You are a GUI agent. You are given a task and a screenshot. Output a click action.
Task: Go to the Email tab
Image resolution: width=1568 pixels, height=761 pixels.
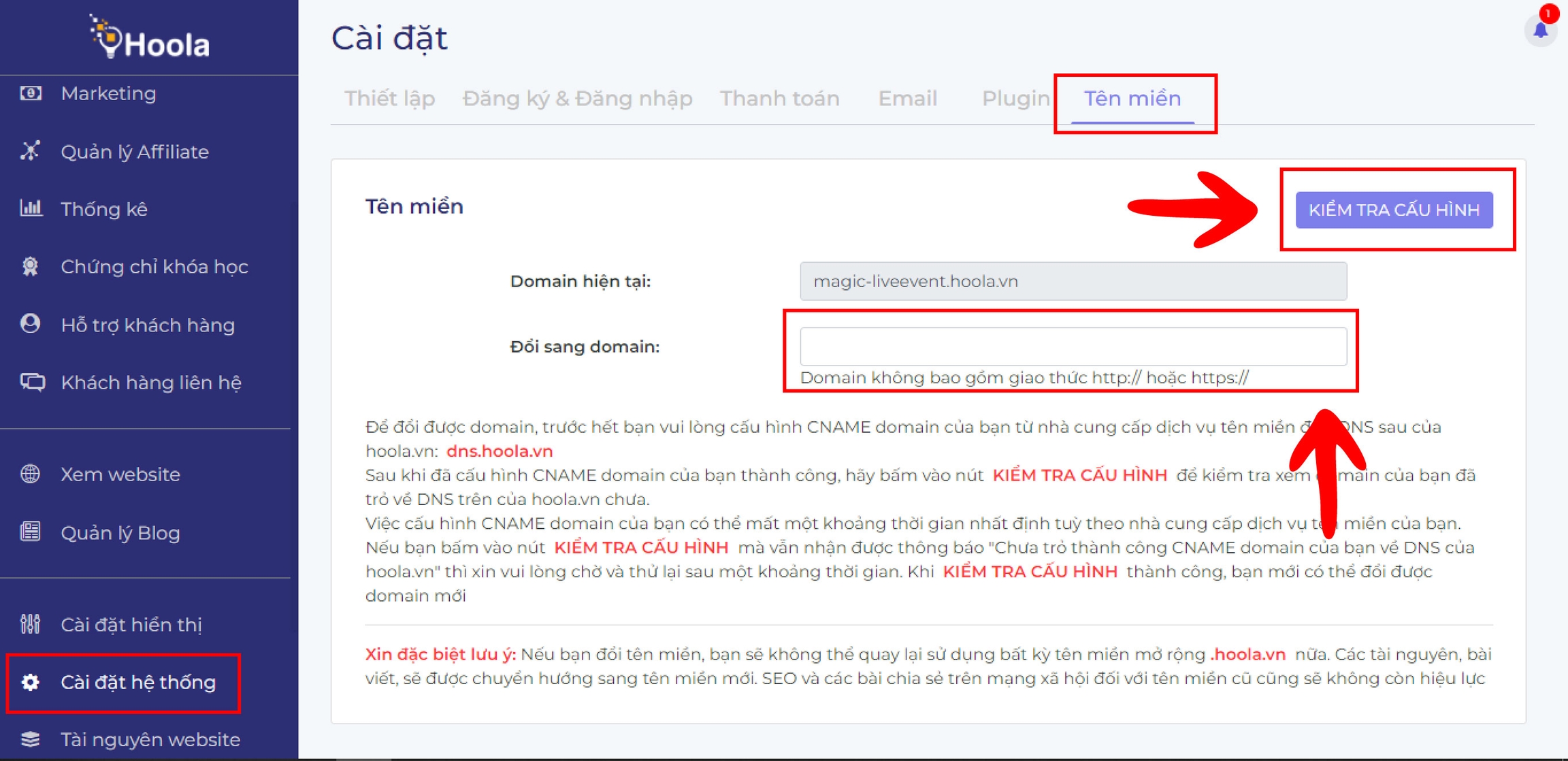tap(907, 99)
